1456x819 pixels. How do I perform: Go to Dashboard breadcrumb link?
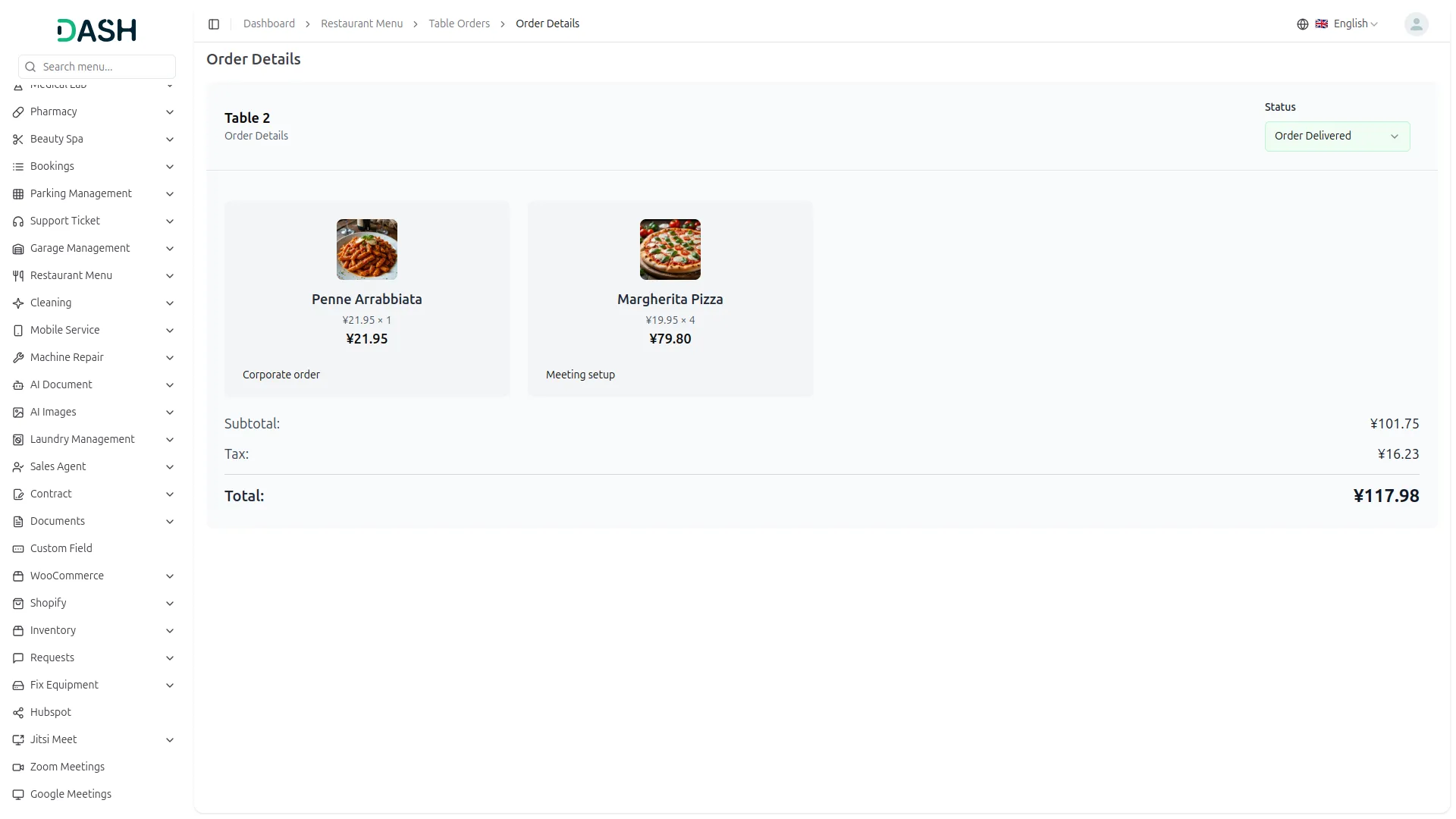pos(268,24)
